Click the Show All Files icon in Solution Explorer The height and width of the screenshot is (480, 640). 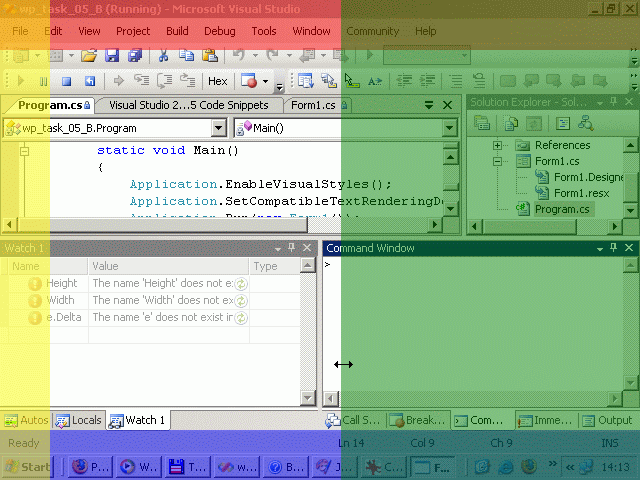point(510,123)
